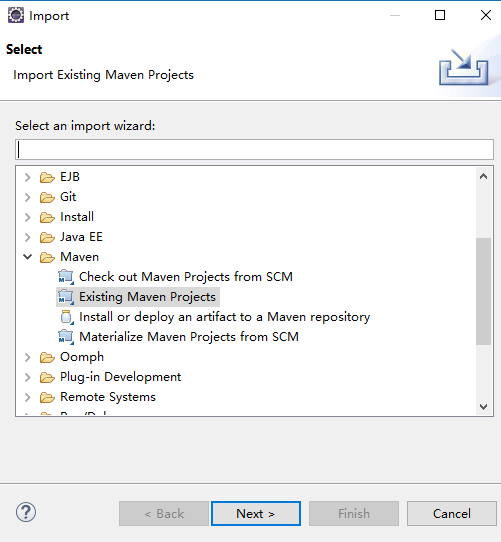Focus the import wizard filter field

pyautogui.click(x=254, y=150)
